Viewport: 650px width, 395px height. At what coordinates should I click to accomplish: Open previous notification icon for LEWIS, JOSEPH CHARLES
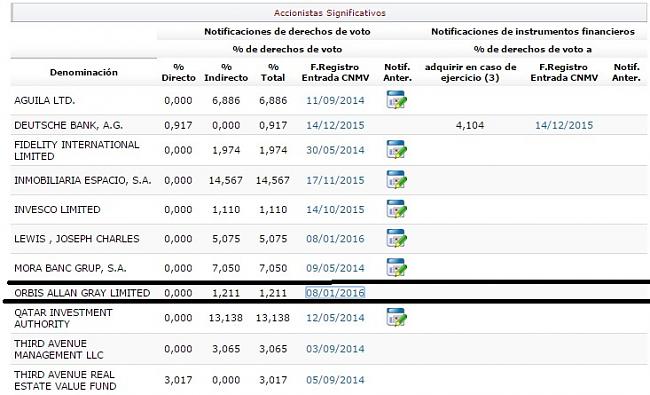tap(396, 238)
